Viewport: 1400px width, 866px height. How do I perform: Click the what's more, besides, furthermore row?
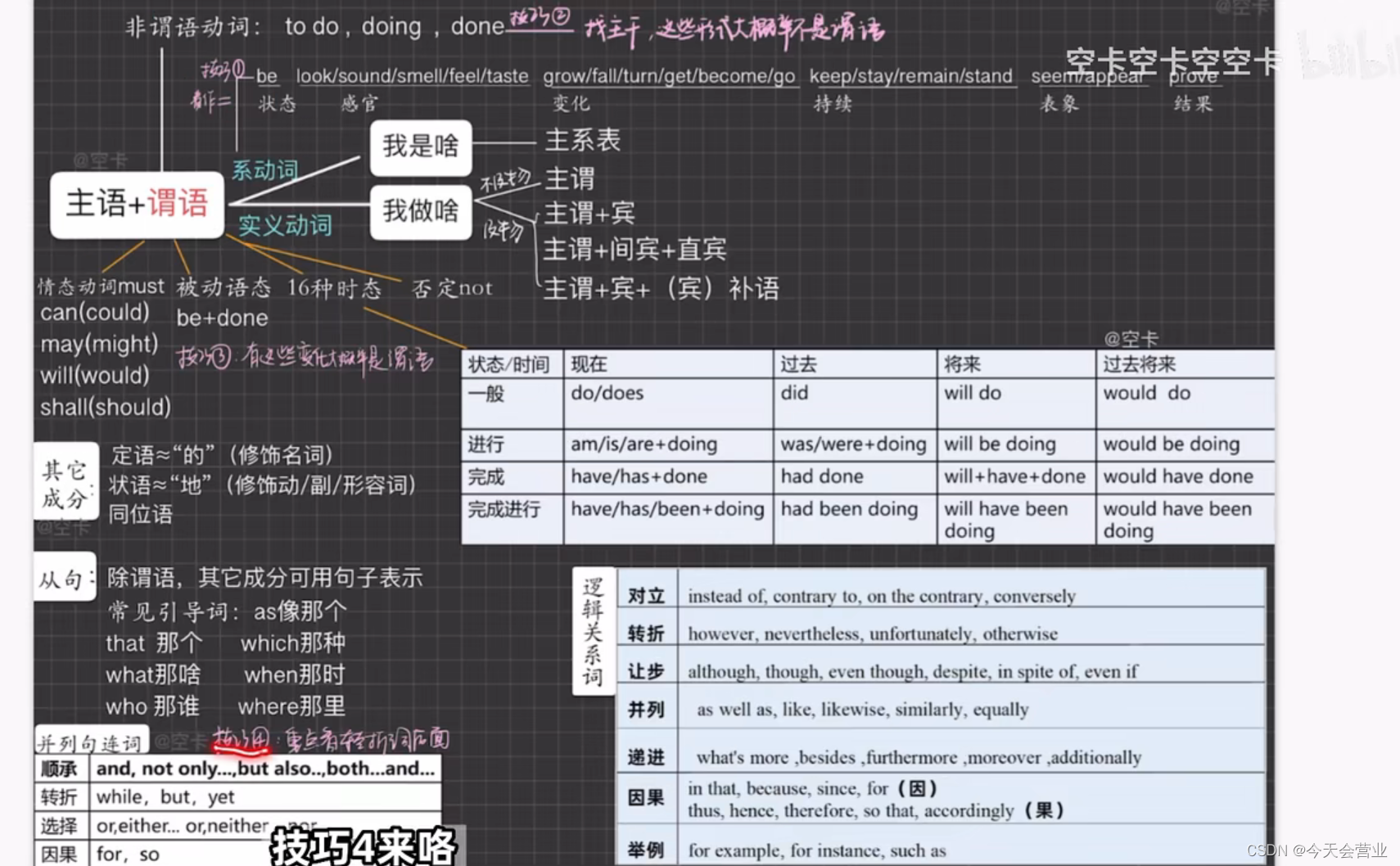coord(919,758)
